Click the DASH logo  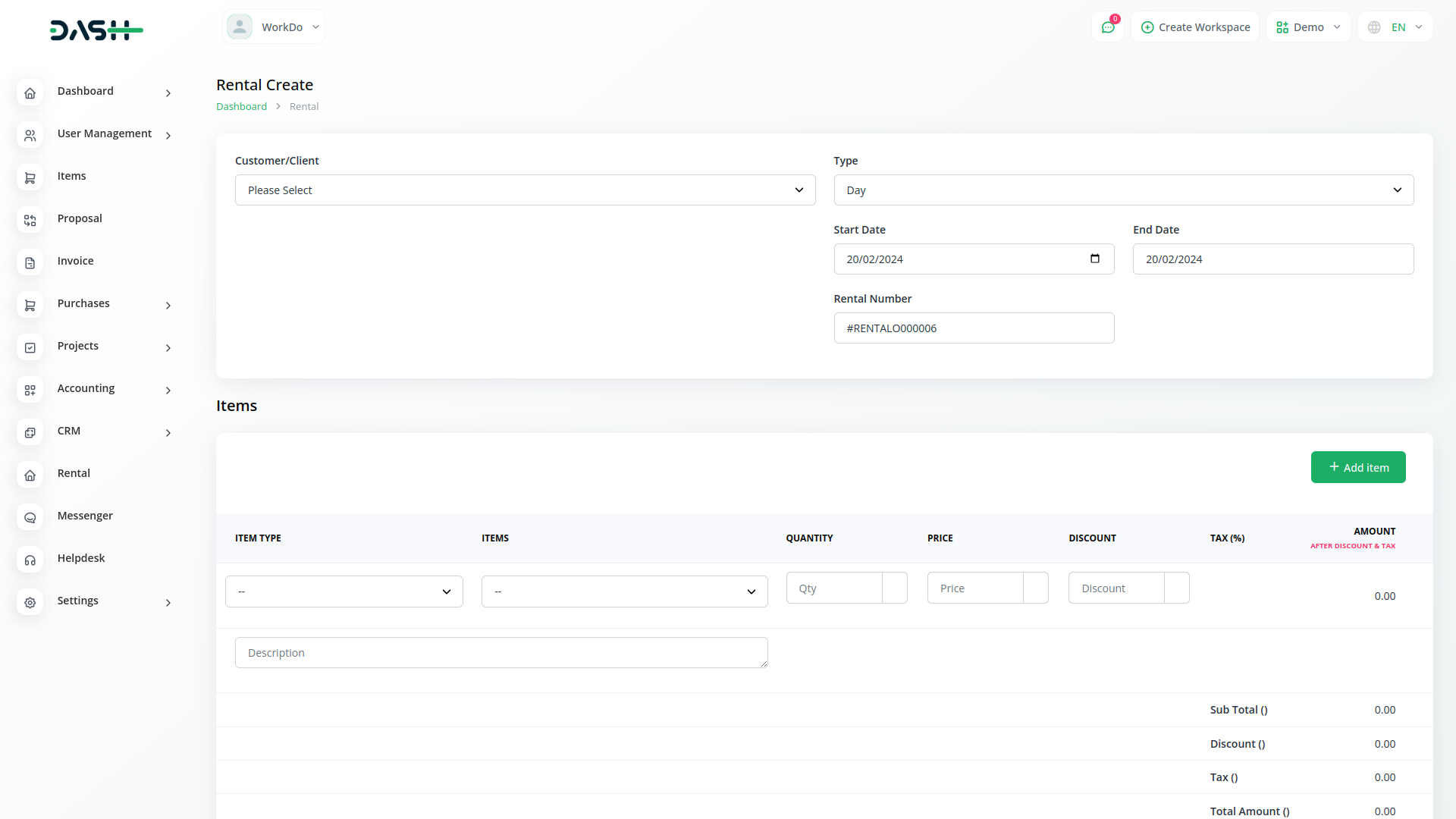[x=96, y=30]
